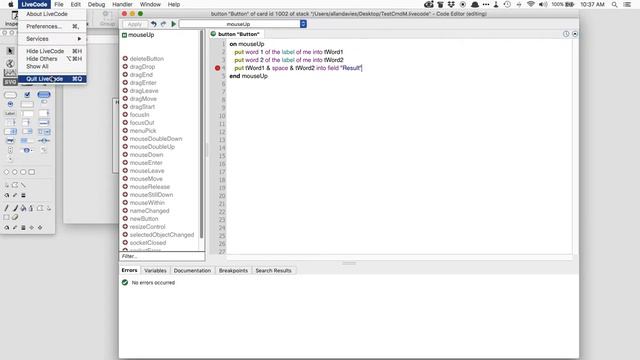This screenshot has width=640, height=360.
Task: Choose Quit LiveCode from the menu
Action: (x=52, y=79)
